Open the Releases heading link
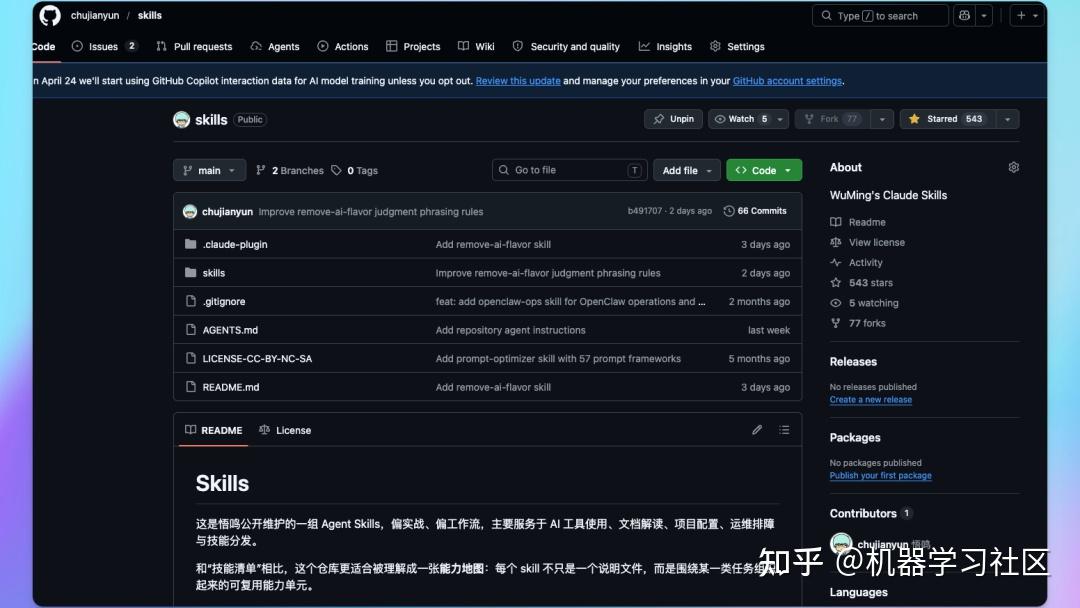This screenshot has width=1080, height=608. point(853,361)
